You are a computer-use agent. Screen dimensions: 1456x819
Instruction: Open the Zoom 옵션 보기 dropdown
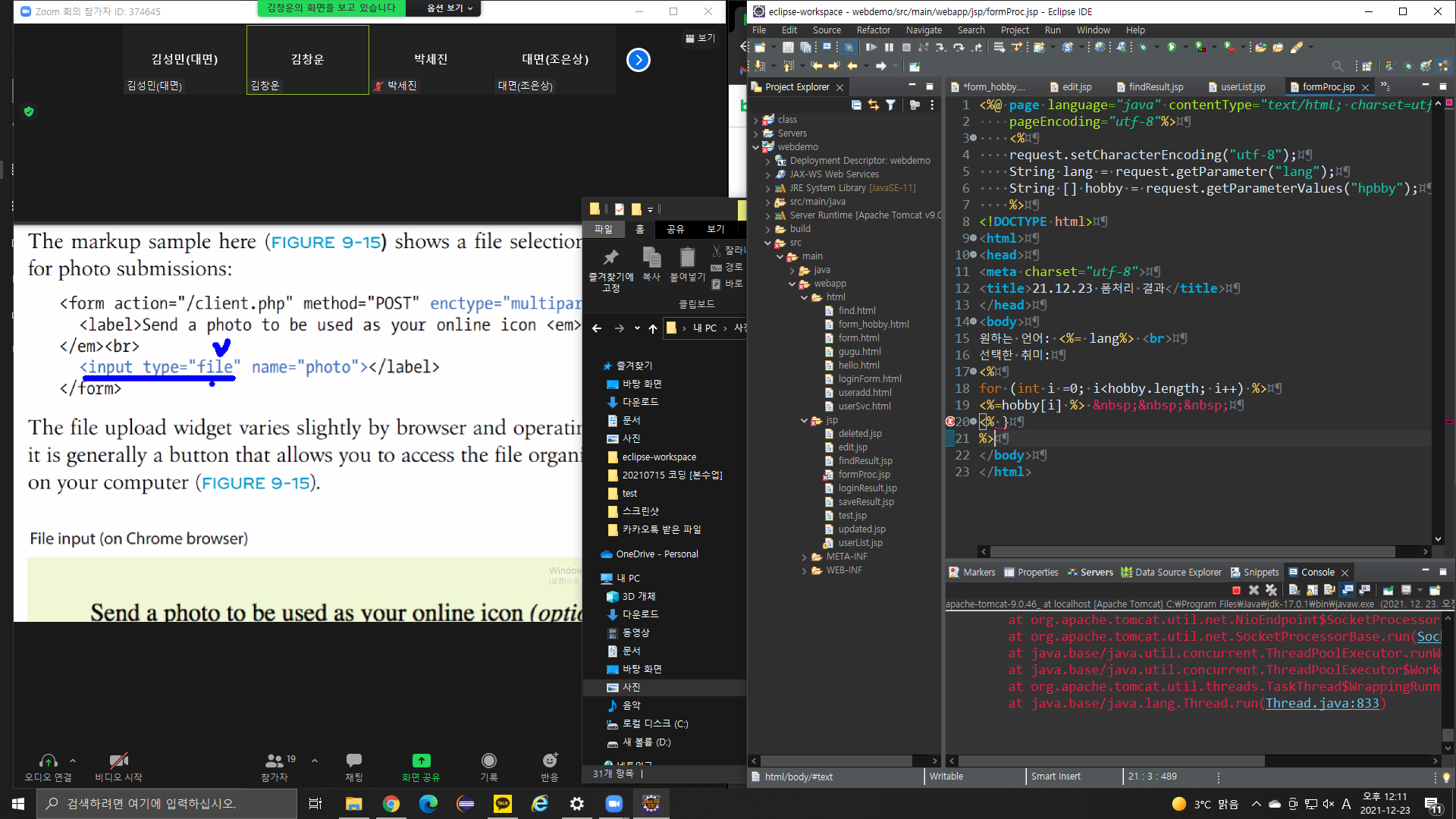pos(449,8)
